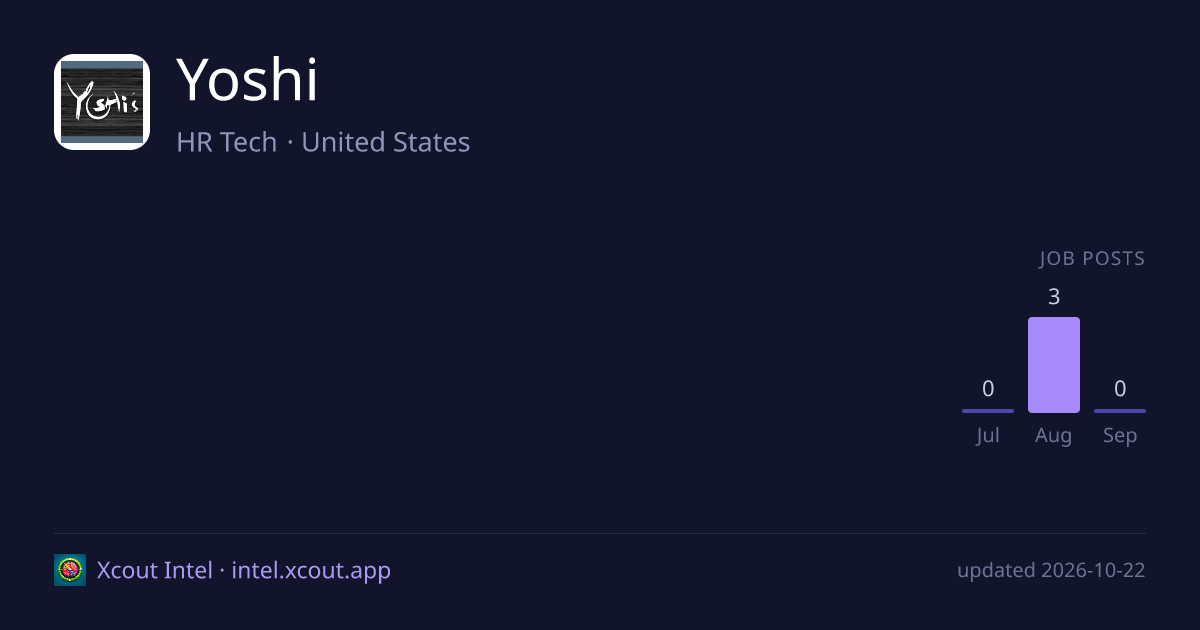Click the 0 count above Sep
The width and height of the screenshot is (1200, 630).
[x=1120, y=389]
